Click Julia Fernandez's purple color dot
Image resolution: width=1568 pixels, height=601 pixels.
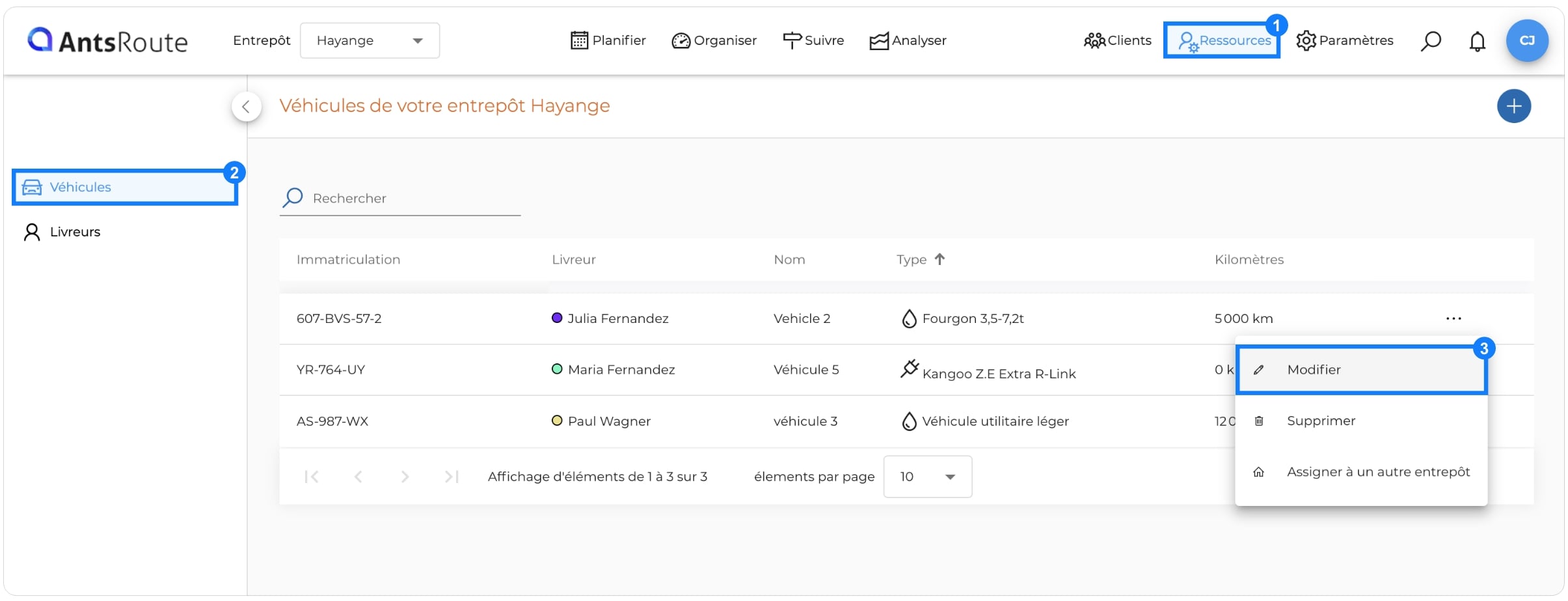[557, 318]
